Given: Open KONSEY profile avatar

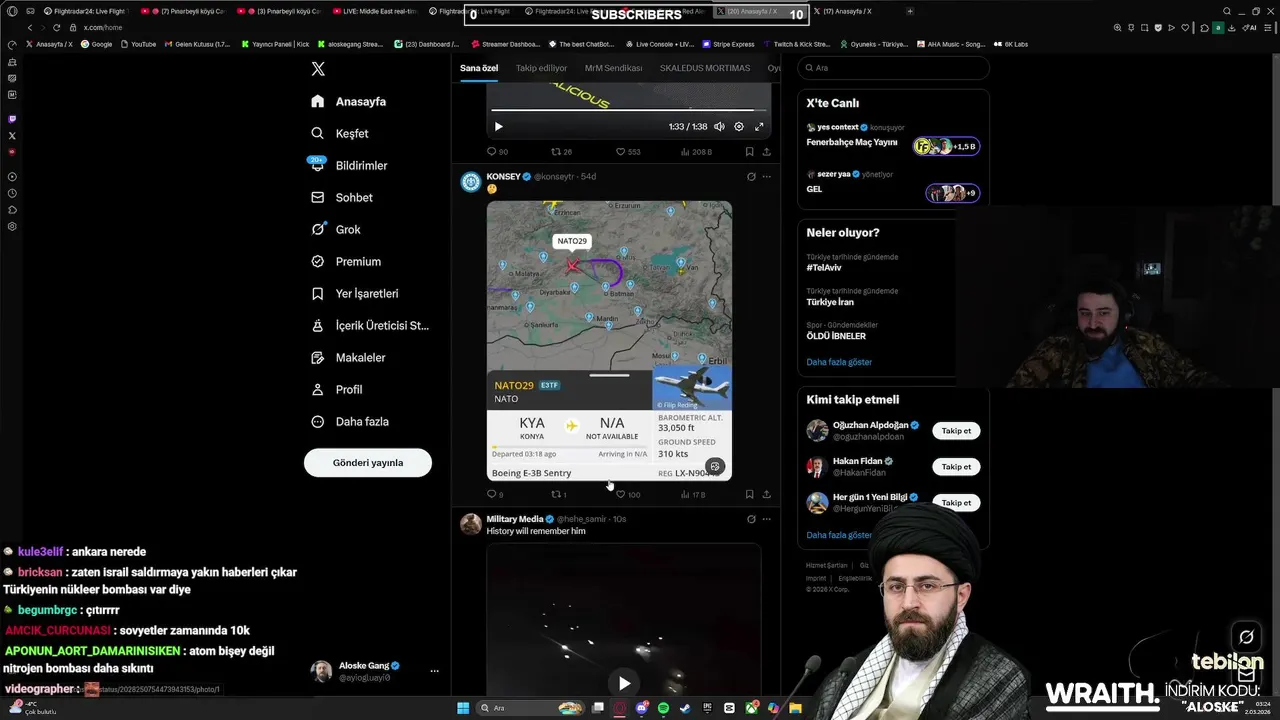Looking at the screenshot, I should (470, 181).
